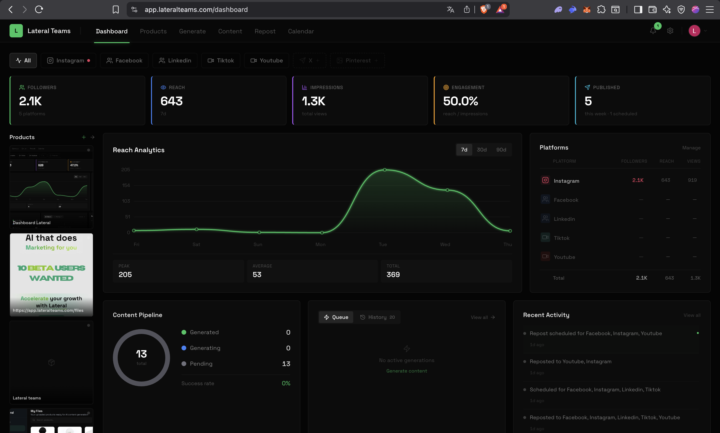The height and width of the screenshot is (433, 720).
Task: Click Manage in Platforms panel
Action: 691,147
